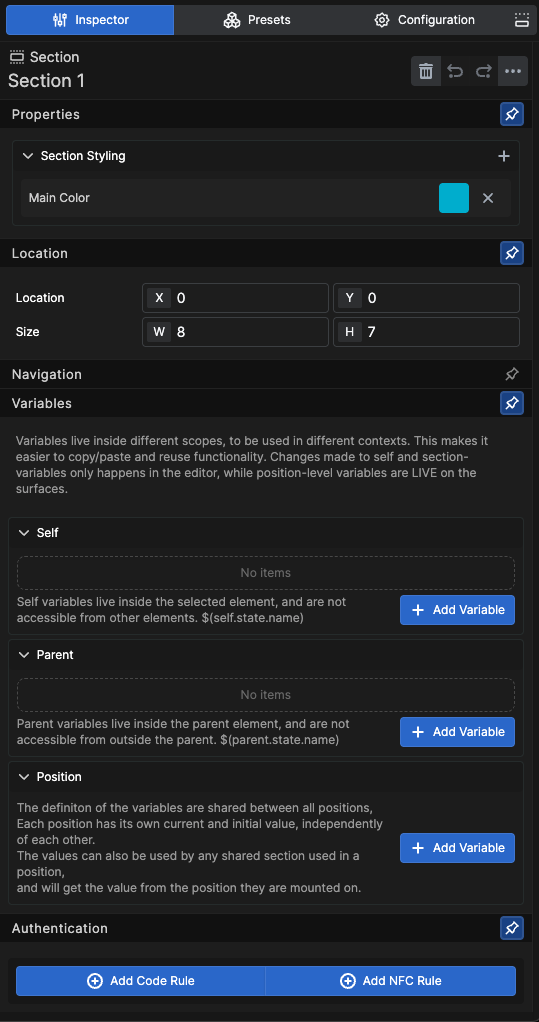Image resolution: width=539 pixels, height=1022 pixels.
Task: Add a styling property with plus icon
Action: pos(503,156)
